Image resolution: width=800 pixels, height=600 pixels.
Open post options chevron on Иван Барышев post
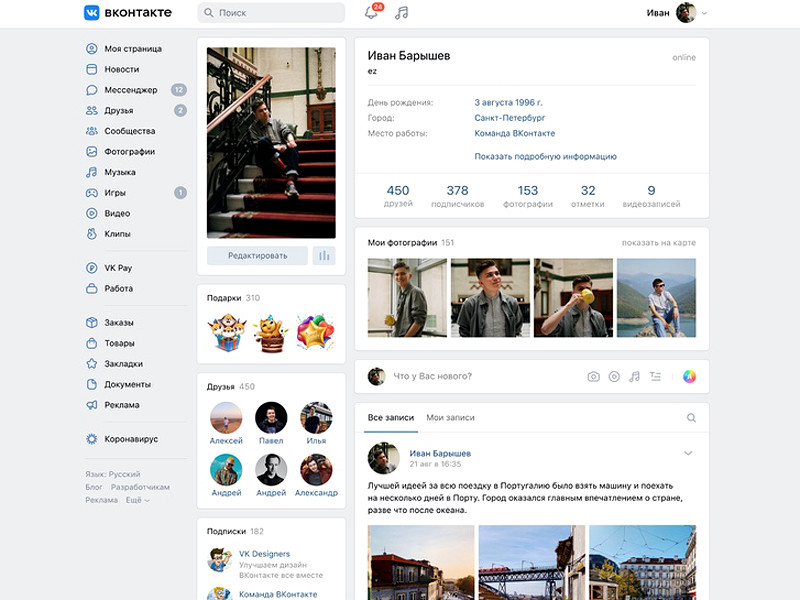coord(688,454)
